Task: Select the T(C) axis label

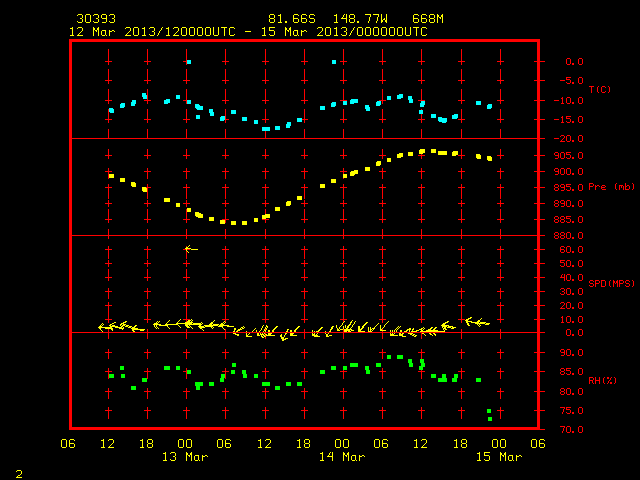Action: (x=600, y=89)
